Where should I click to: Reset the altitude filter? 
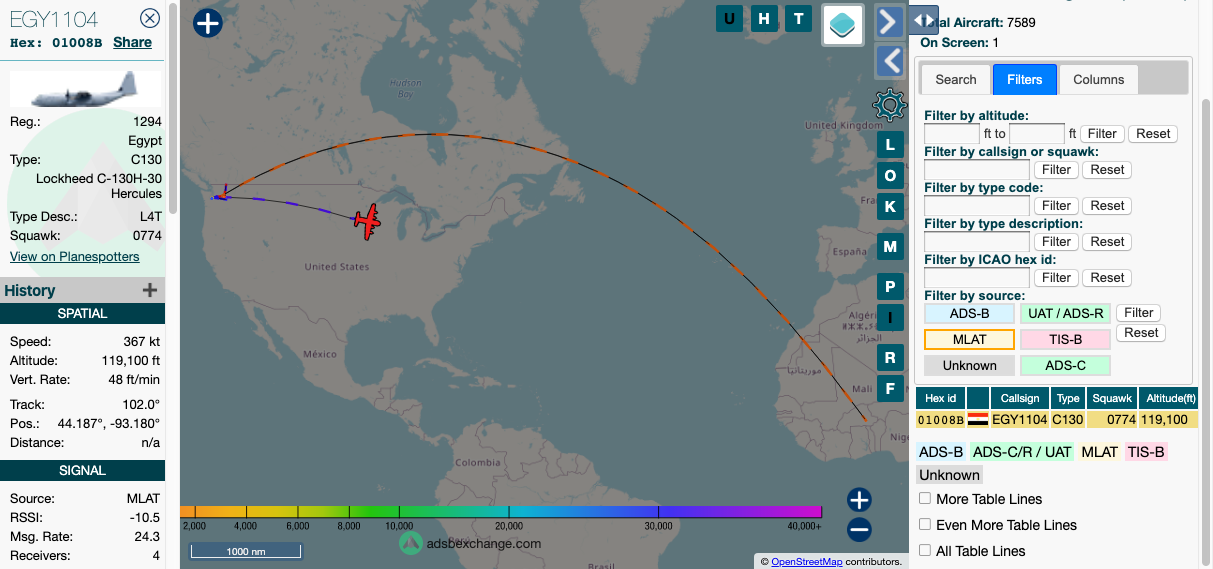pos(1153,133)
